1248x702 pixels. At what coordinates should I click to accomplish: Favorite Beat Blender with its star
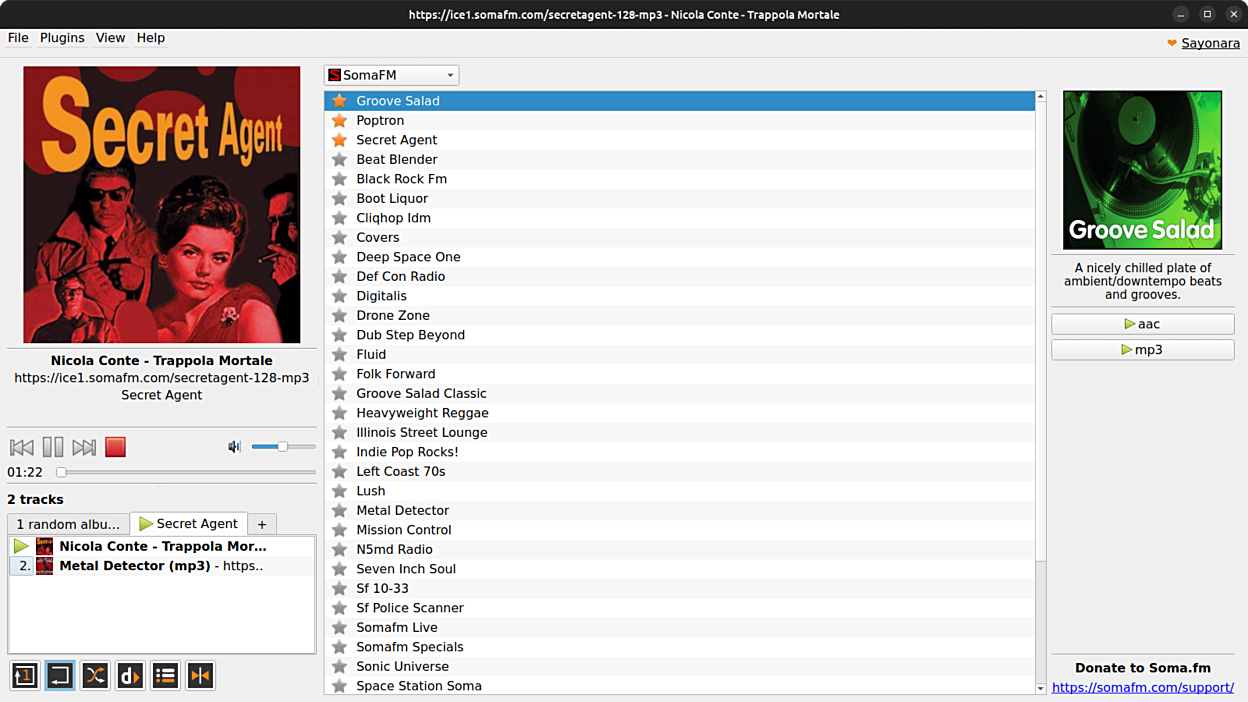[x=340, y=159]
